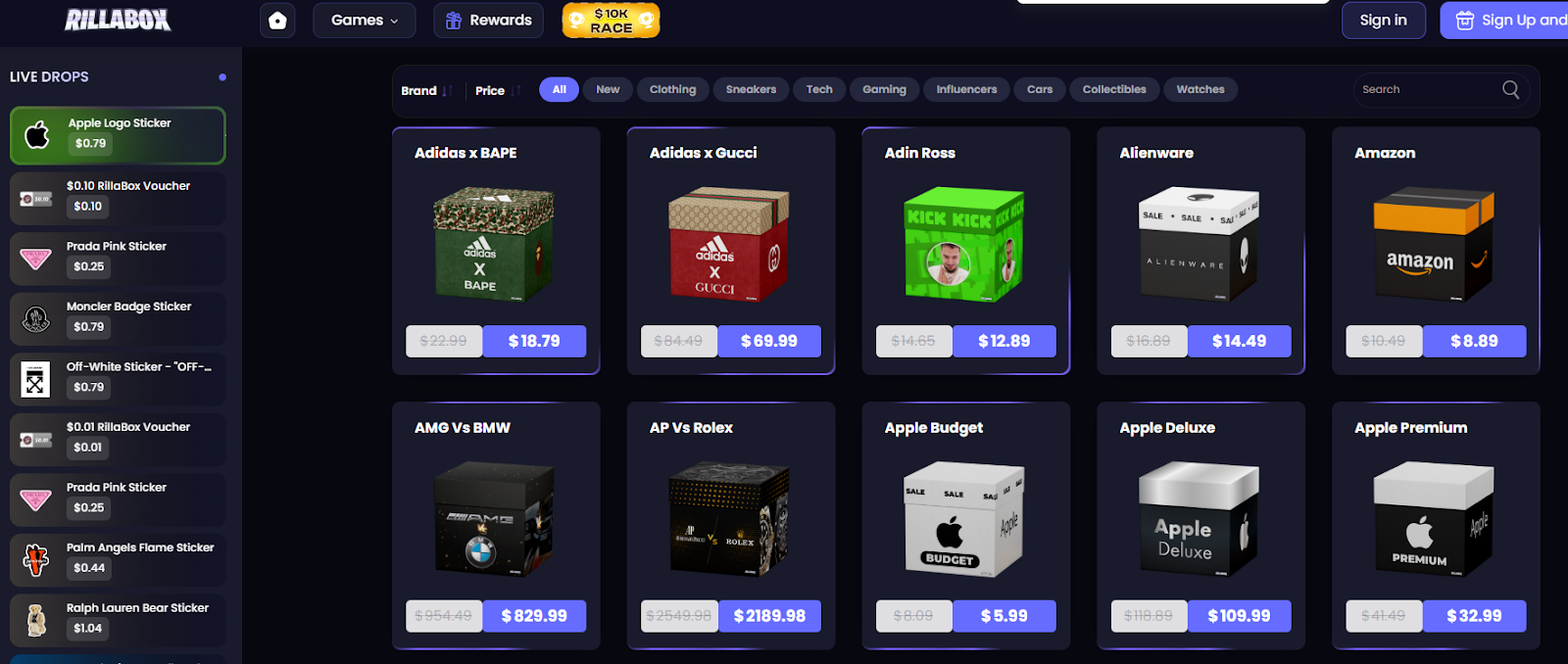This screenshot has width=1568, height=664.
Task: Focus the Search input field
Action: click(x=1428, y=89)
